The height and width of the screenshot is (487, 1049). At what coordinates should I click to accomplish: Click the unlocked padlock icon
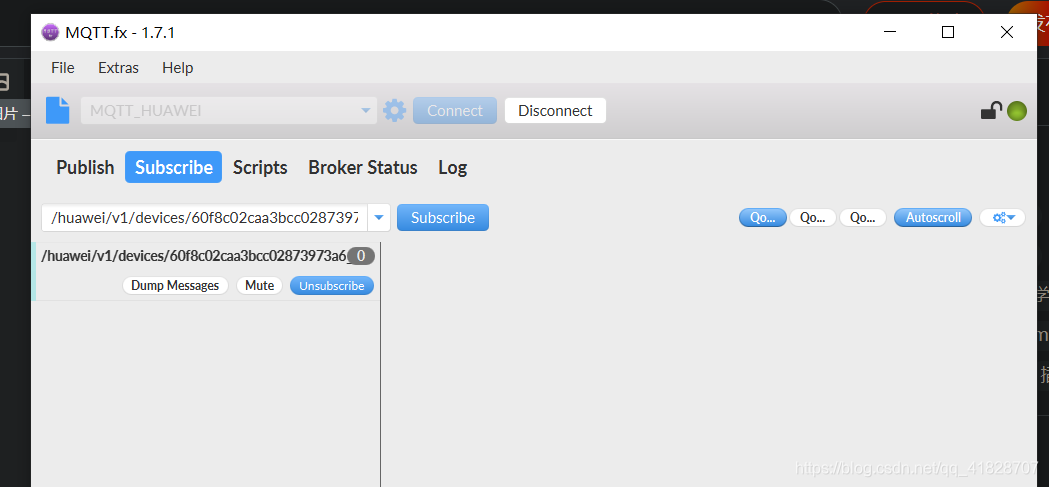991,110
